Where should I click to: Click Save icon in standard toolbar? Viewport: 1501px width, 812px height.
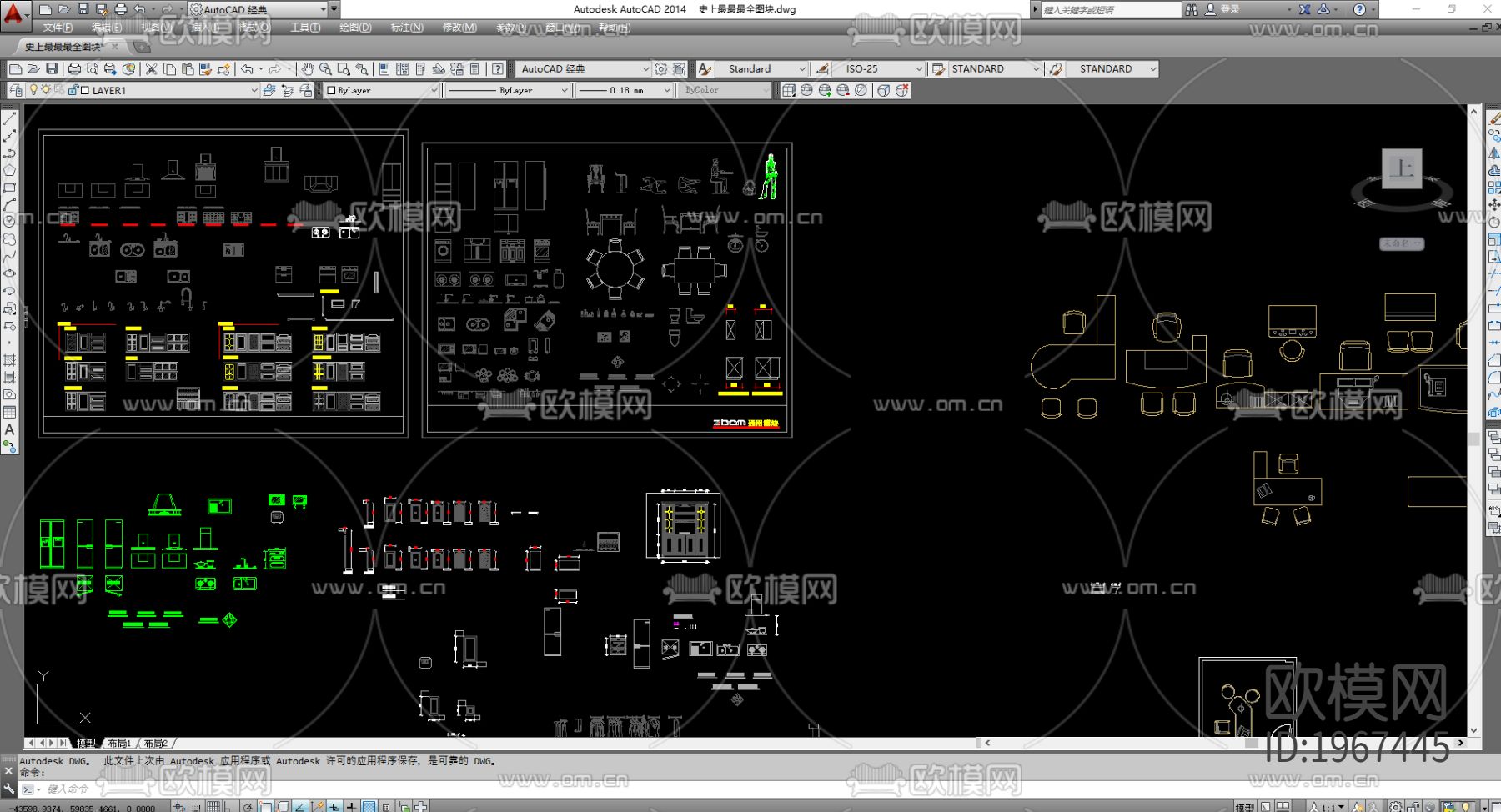(52, 68)
